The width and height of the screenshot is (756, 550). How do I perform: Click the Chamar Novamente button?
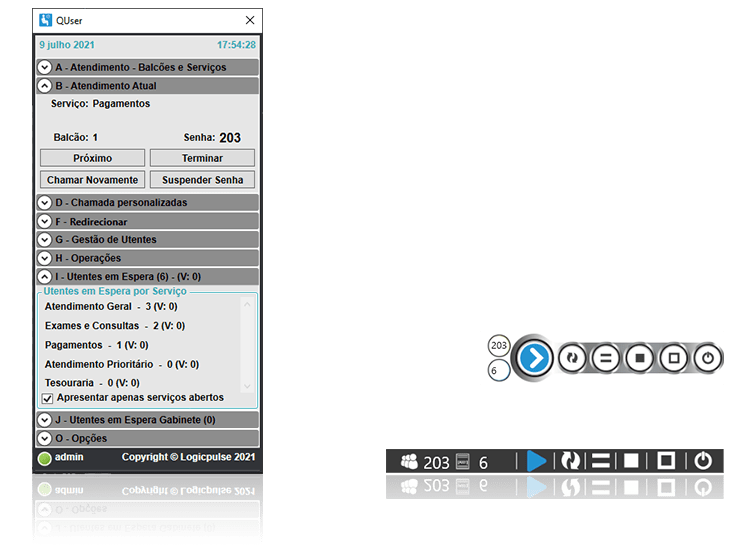[x=93, y=180]
